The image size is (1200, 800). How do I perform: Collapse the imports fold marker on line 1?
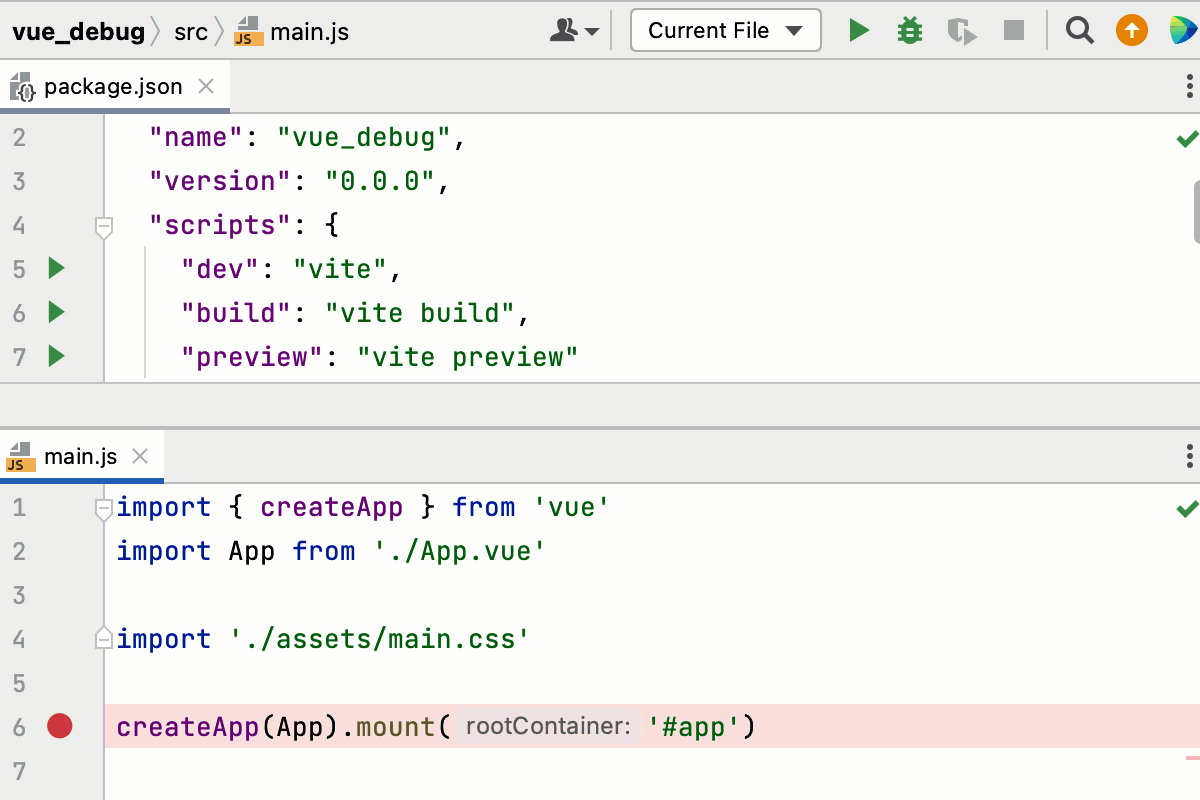point(103,509)
